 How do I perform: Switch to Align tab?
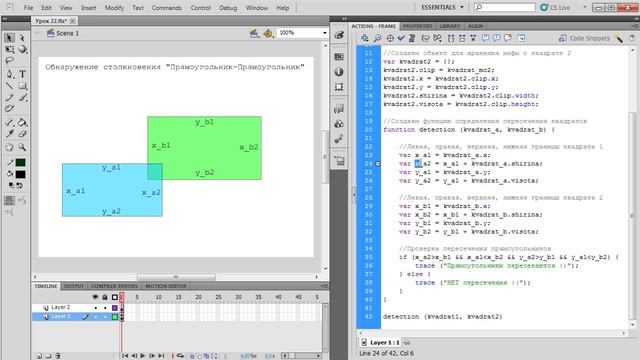click(475, 26)
